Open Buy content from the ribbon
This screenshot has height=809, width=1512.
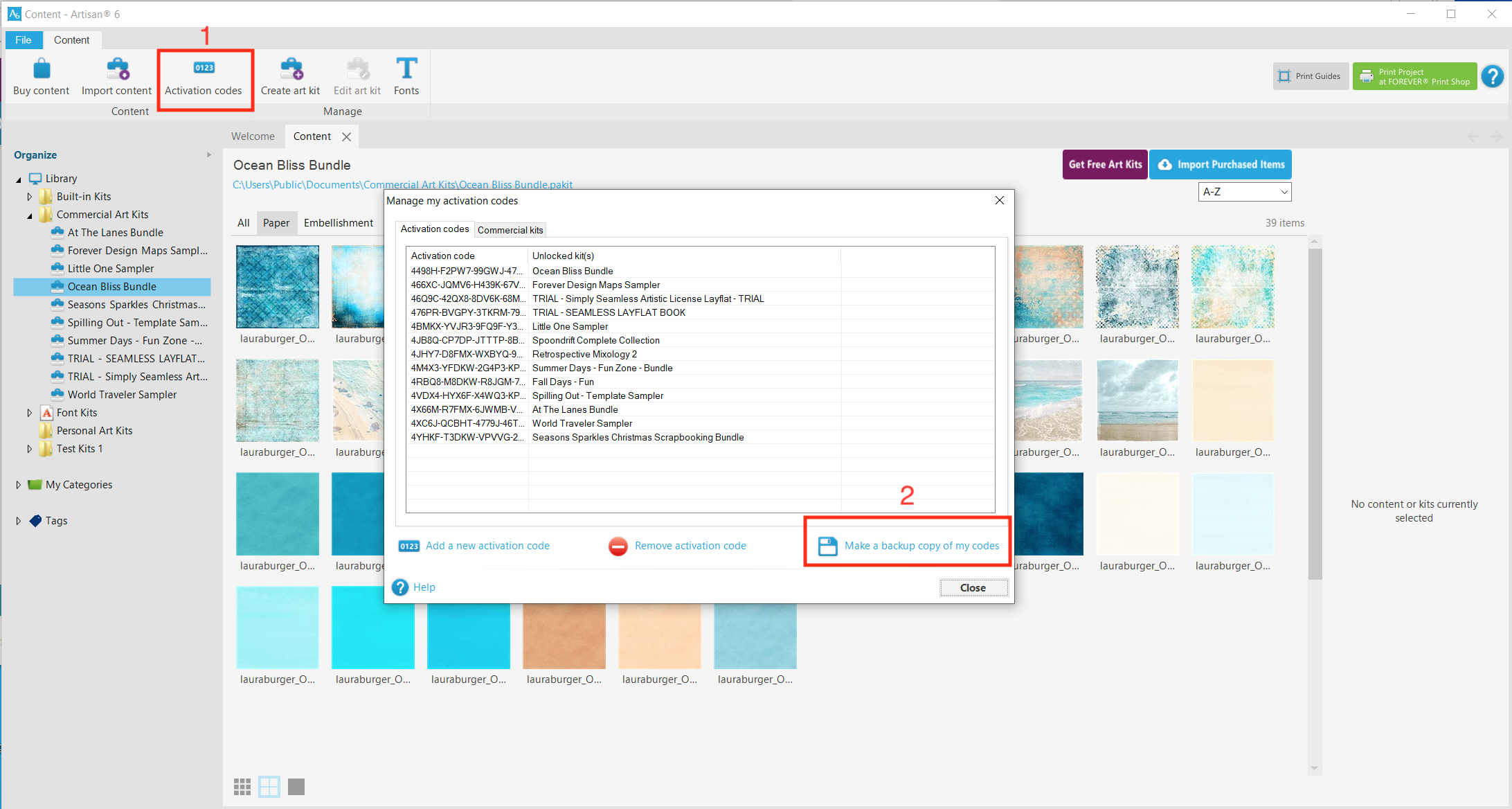coord(42,78)
